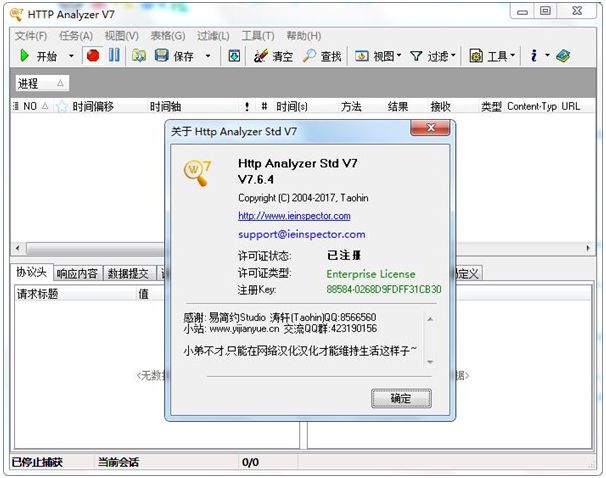Screen dimensions: 606x478
Task: Click the grid options icon left of NO
Action: point(16,106)
